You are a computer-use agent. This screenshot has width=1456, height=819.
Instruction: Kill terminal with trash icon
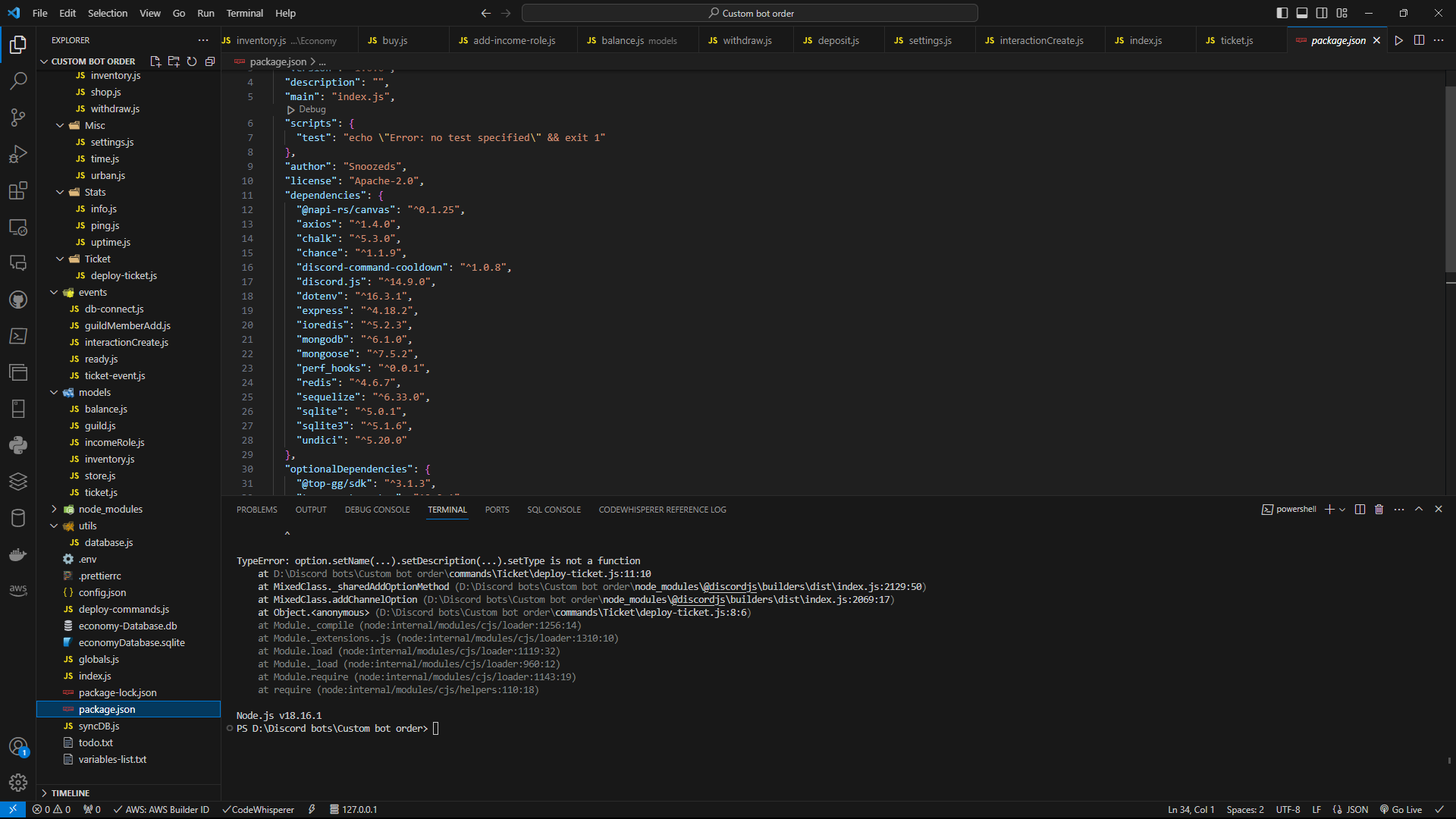pos(1379,510)
